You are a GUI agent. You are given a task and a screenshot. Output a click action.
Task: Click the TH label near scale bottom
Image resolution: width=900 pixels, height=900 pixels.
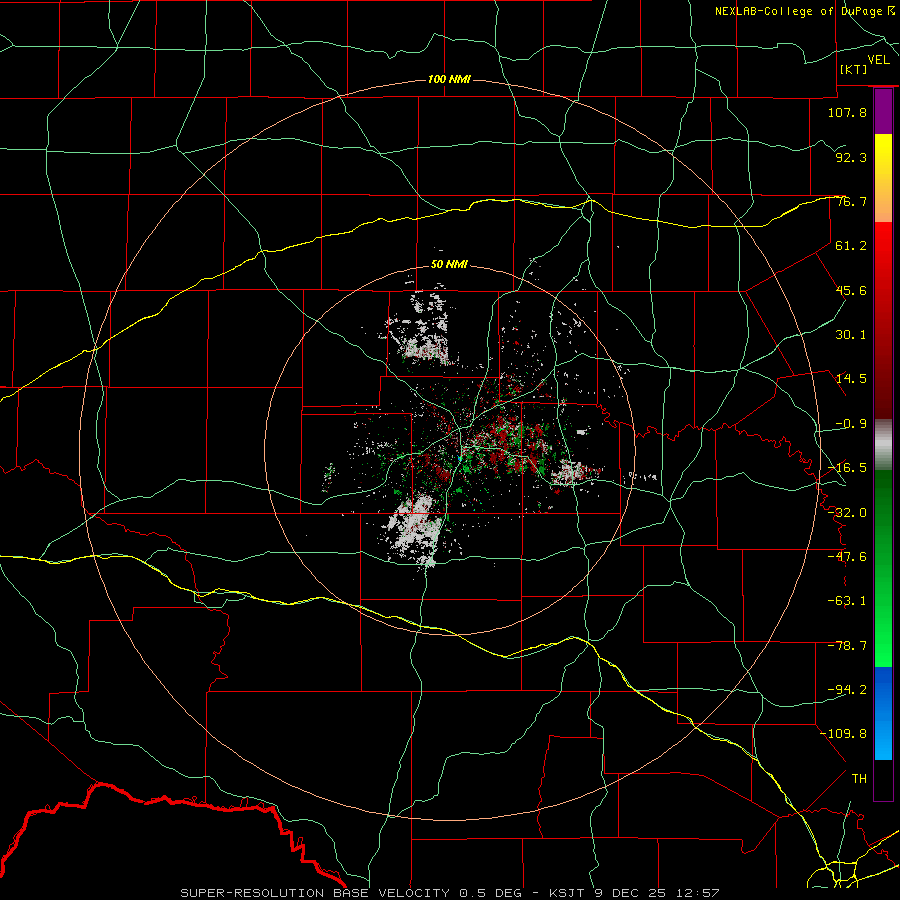(859, 779)
